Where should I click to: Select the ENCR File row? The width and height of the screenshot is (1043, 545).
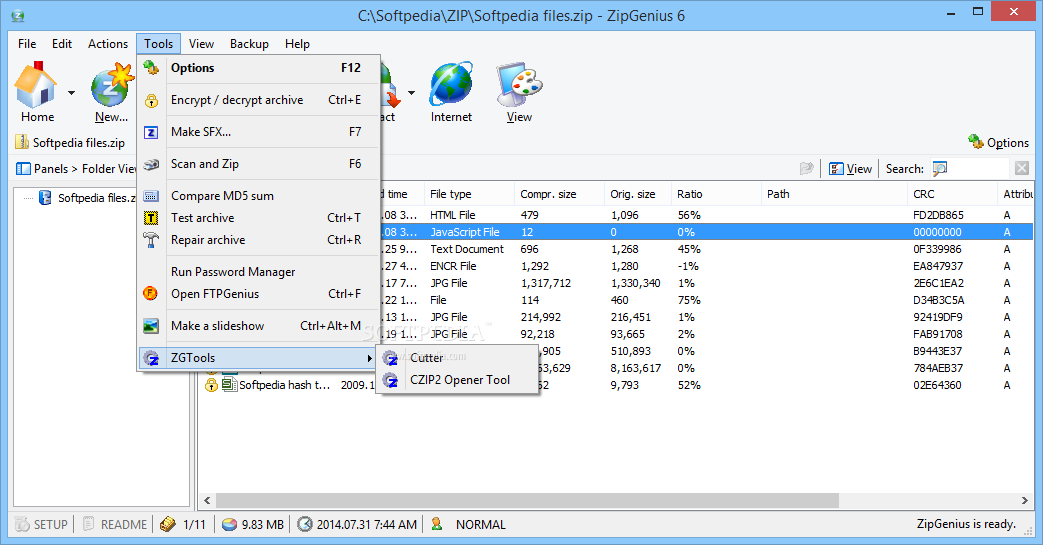[x=706, y=266]
